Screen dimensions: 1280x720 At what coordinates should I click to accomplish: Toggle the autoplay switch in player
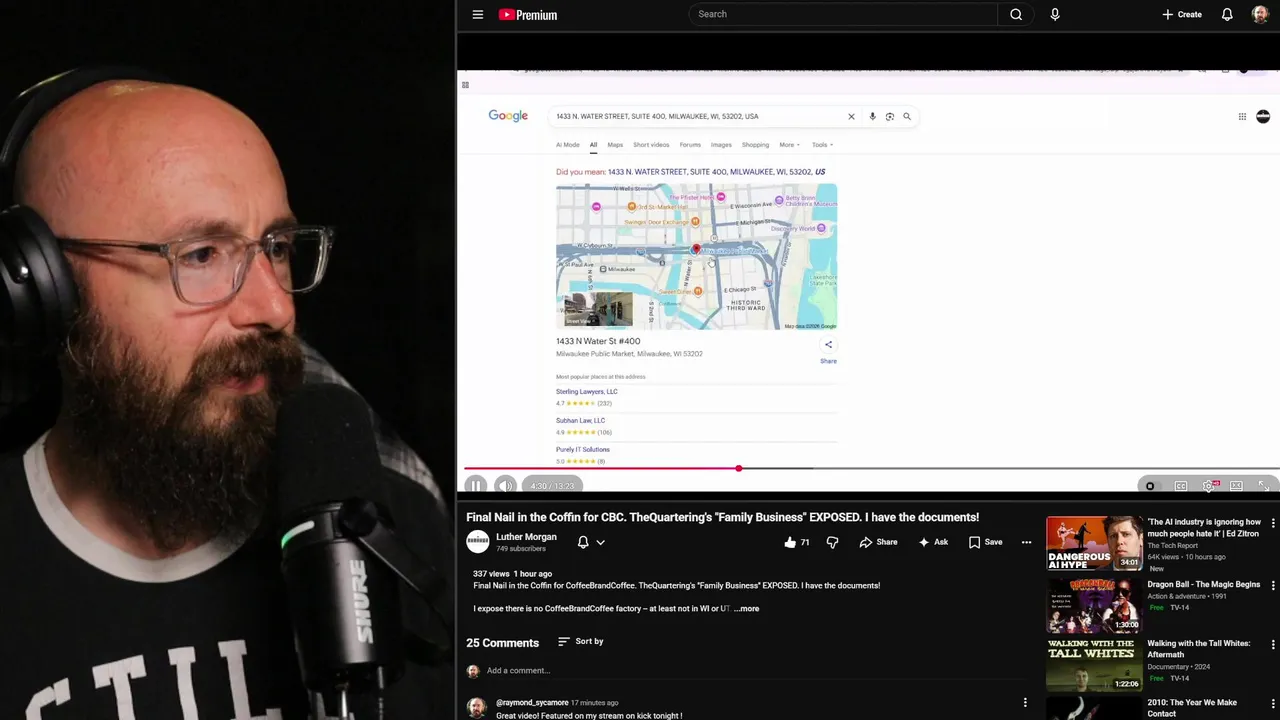coord(1151,486)
